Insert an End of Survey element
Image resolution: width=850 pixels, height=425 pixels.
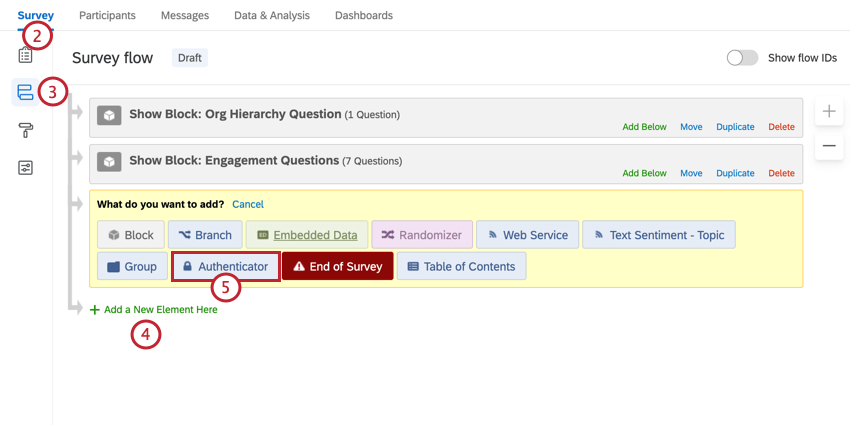338,267
